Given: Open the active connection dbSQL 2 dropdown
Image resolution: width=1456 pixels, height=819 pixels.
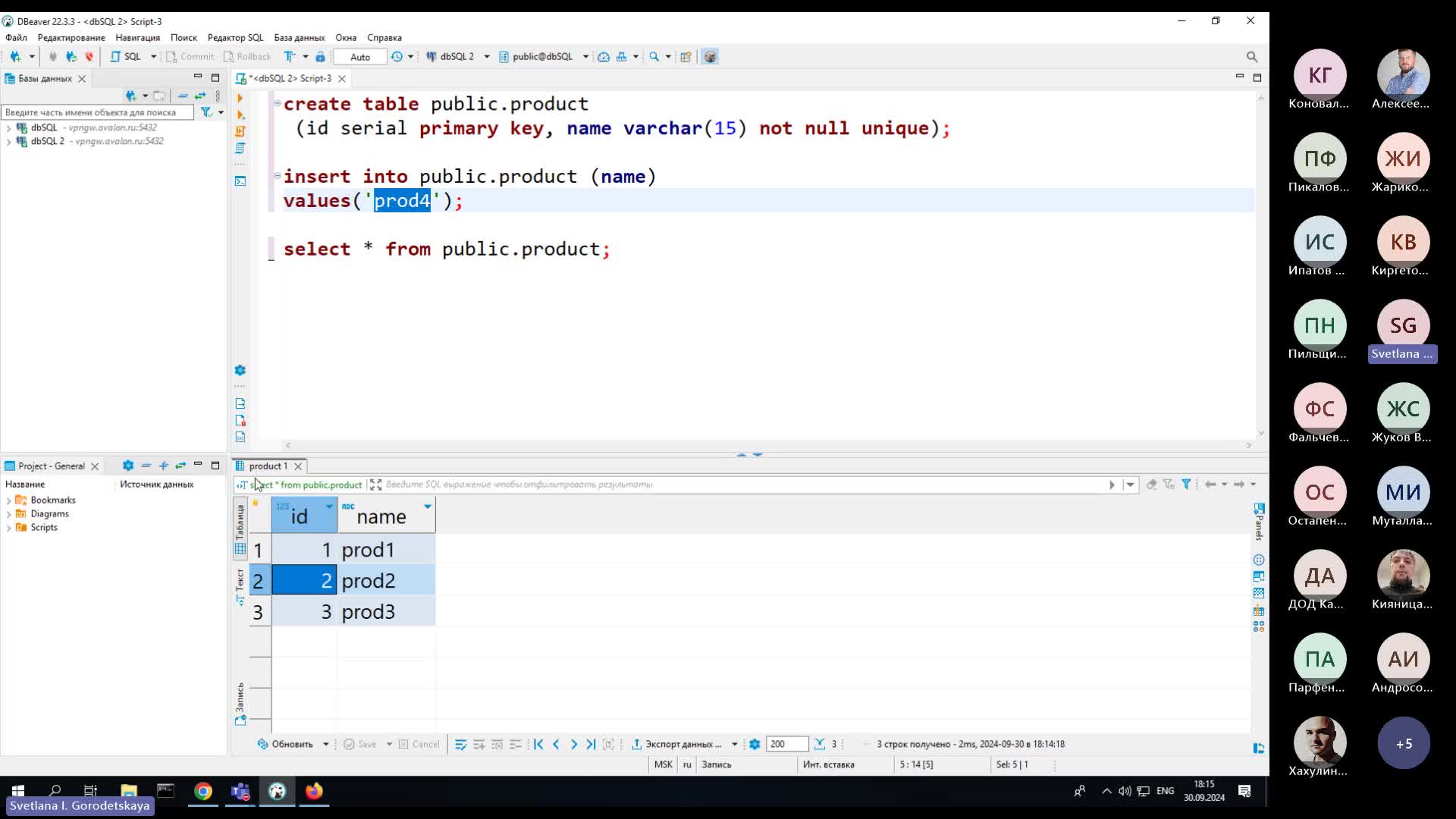Looking at the screenshot, I should pos(487,57).
